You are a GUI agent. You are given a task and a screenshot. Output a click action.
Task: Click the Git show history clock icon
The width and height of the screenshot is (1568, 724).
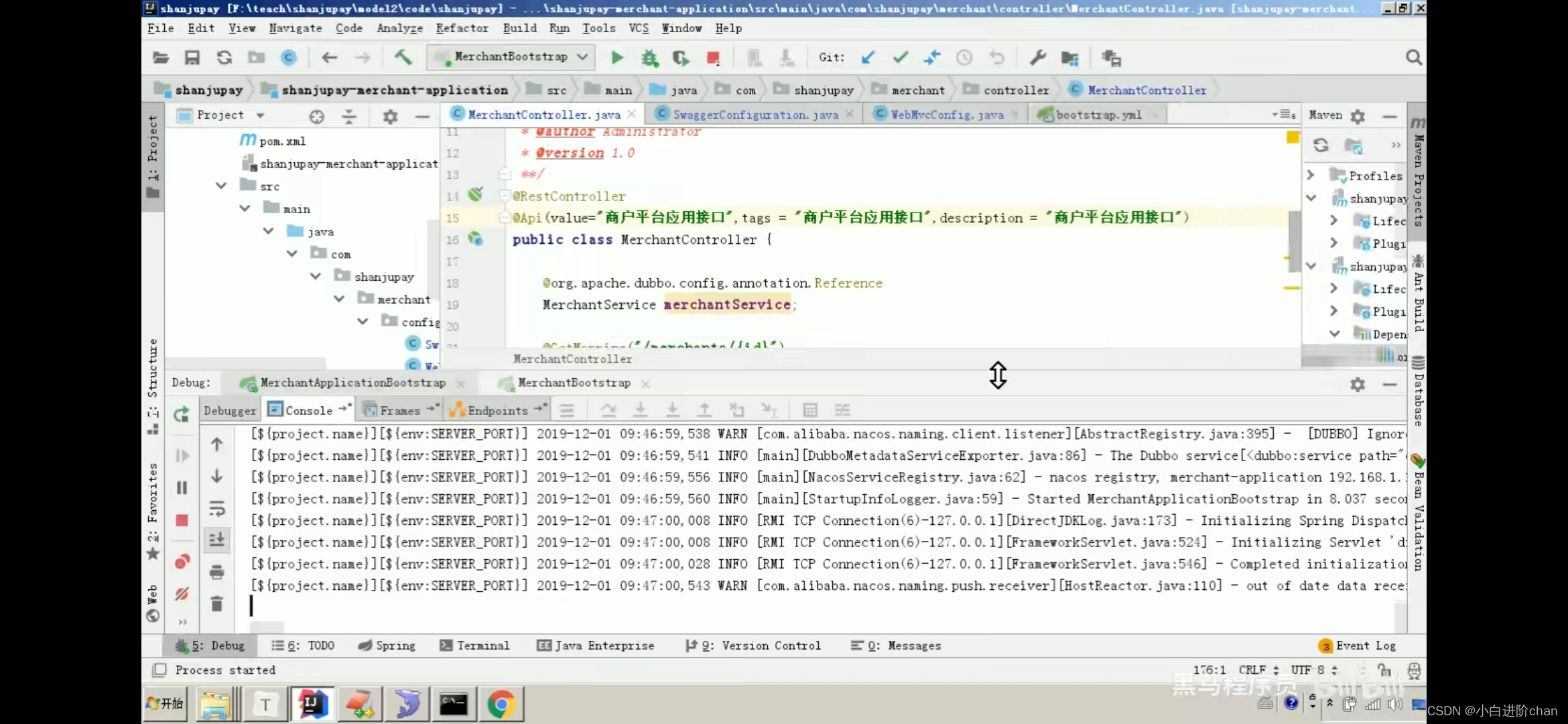[x=964, y=58]
